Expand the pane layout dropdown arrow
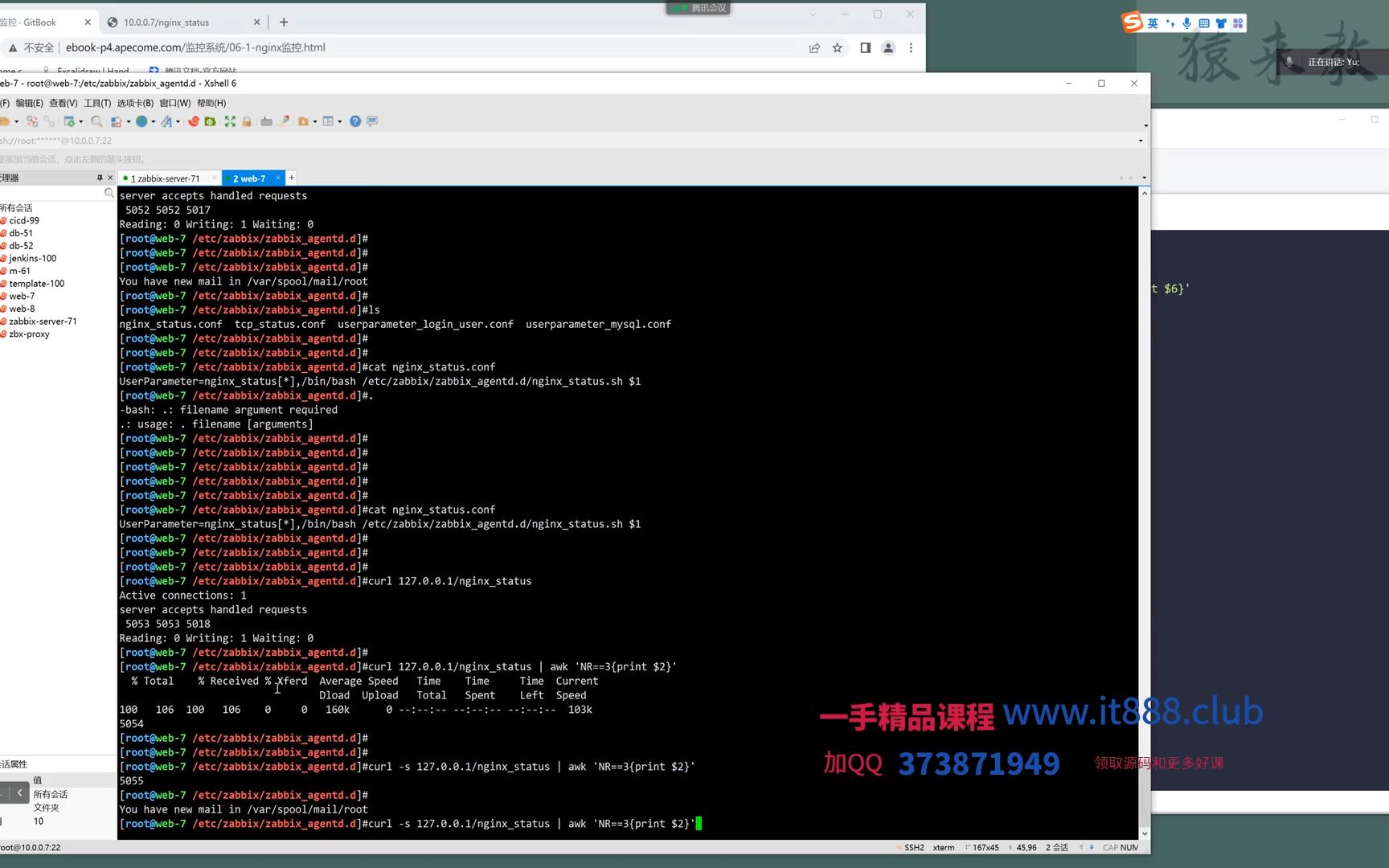Viewport: 1389px width, 868px height. coord(339,122)
